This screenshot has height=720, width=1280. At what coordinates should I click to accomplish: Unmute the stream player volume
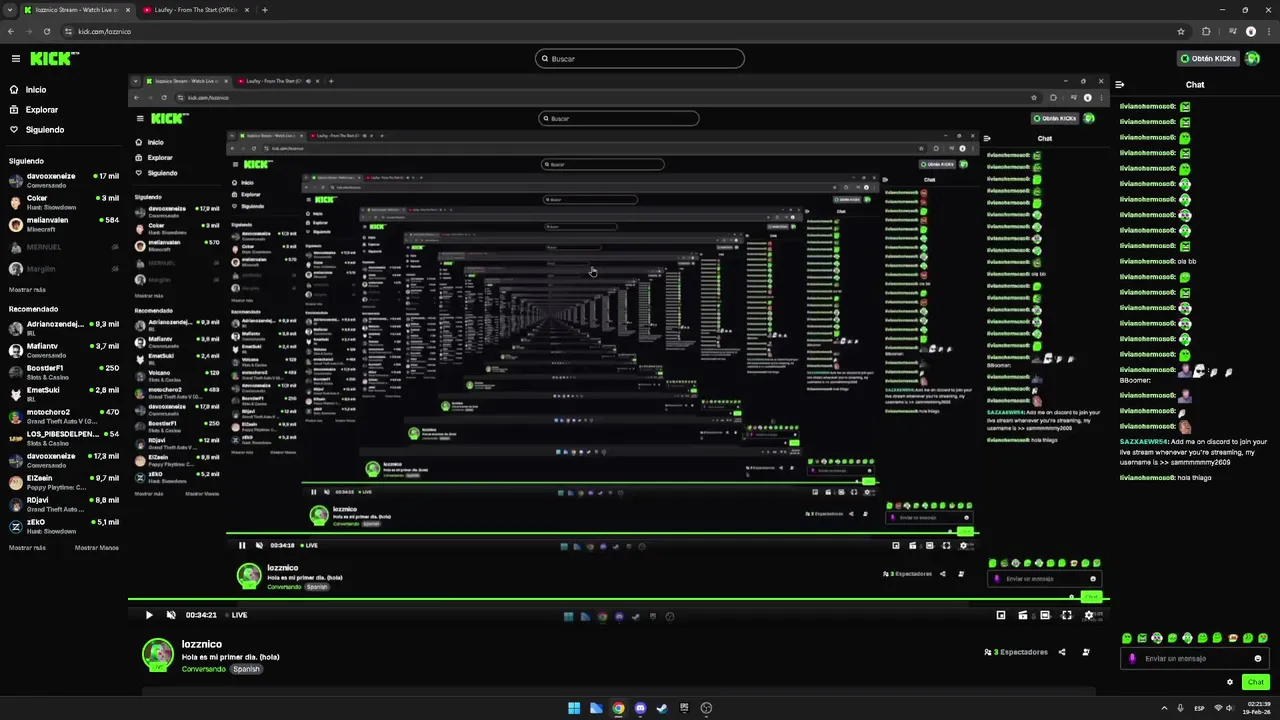click(x=171, y=615)
